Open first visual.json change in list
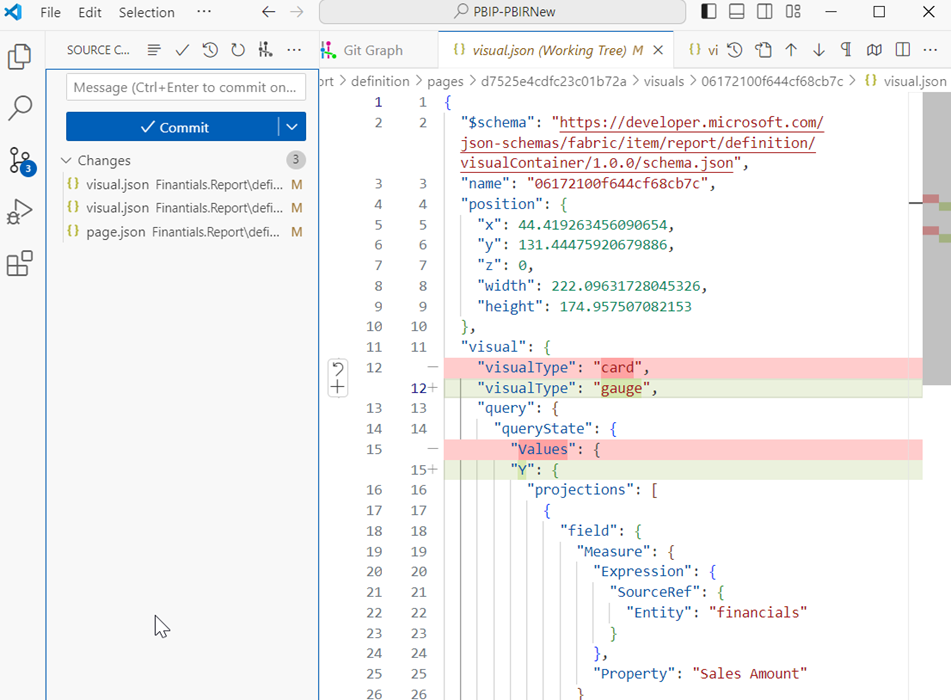The image size is (951, 700). [183, 184]
